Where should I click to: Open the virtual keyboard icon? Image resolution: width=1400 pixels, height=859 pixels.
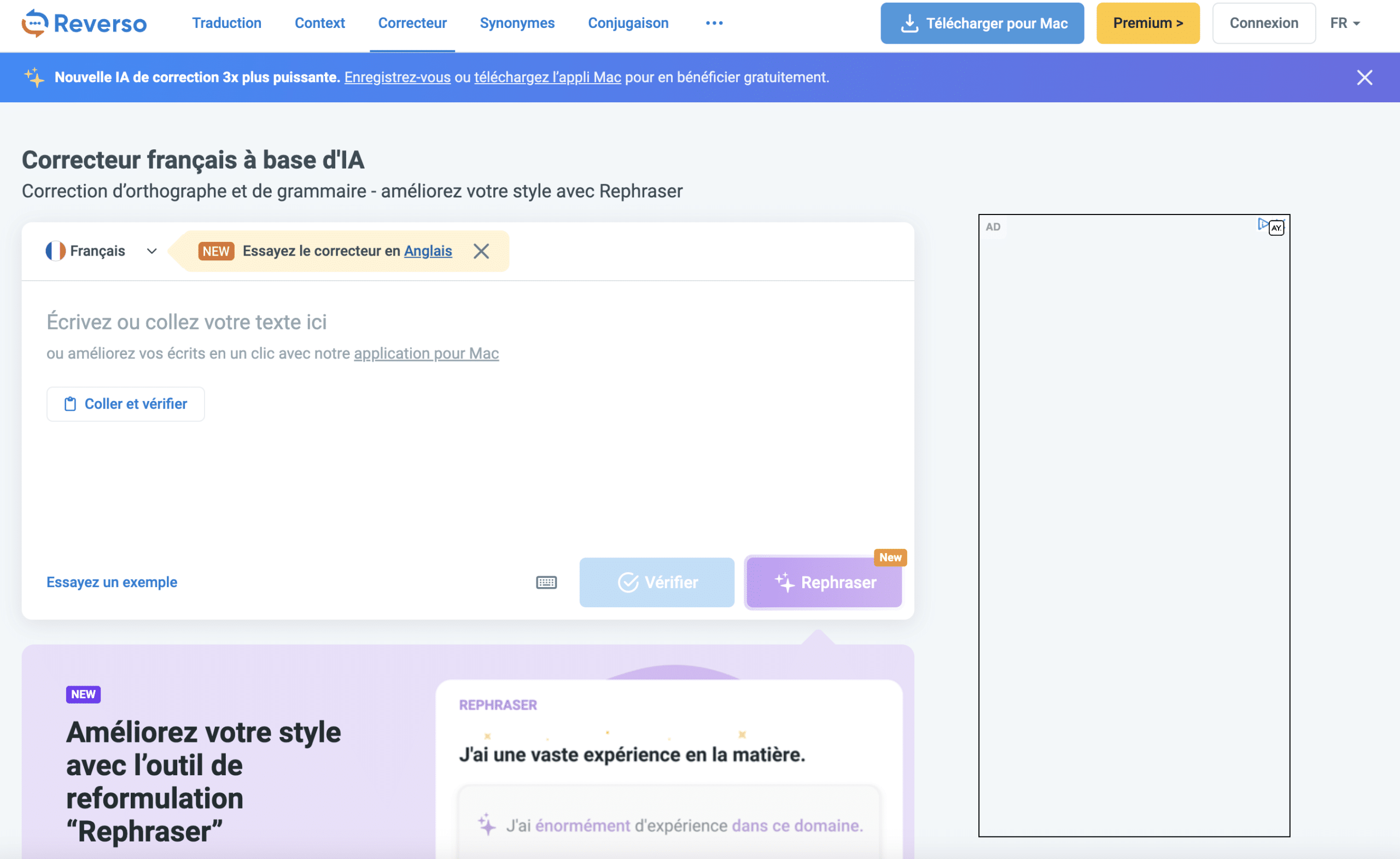(x=546, y=582)
